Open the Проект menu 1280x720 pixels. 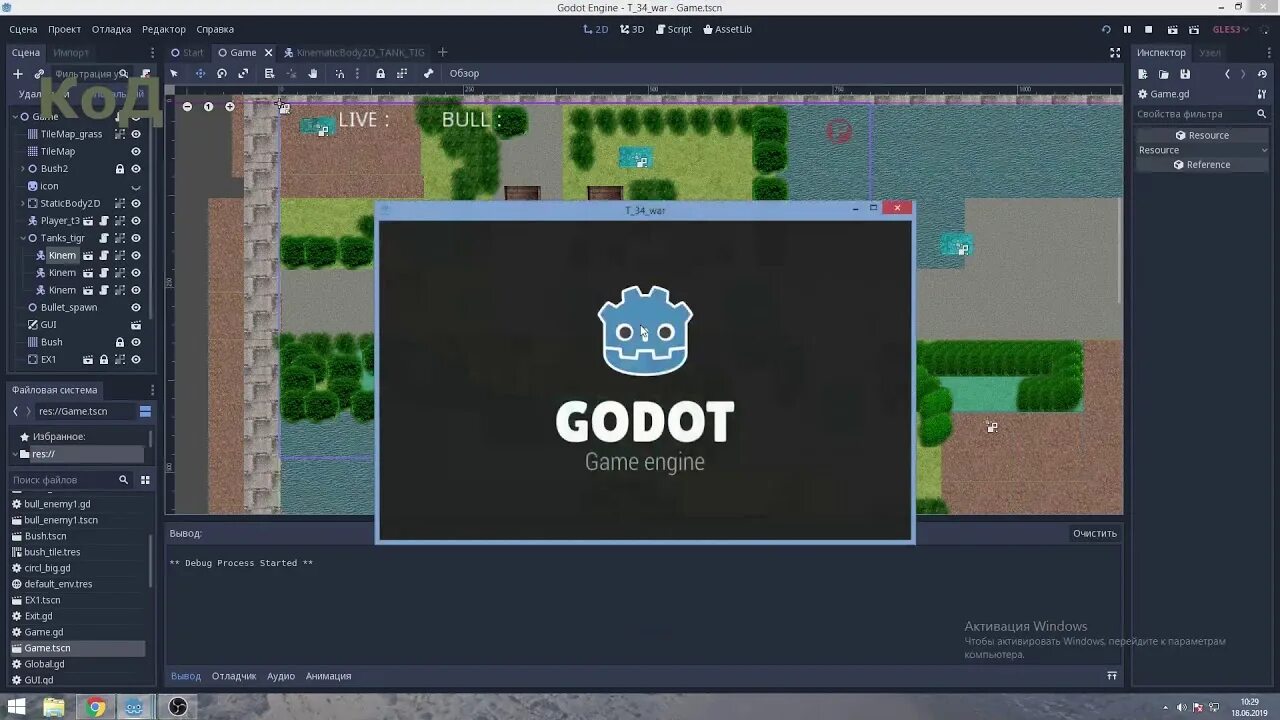point(64,29)
